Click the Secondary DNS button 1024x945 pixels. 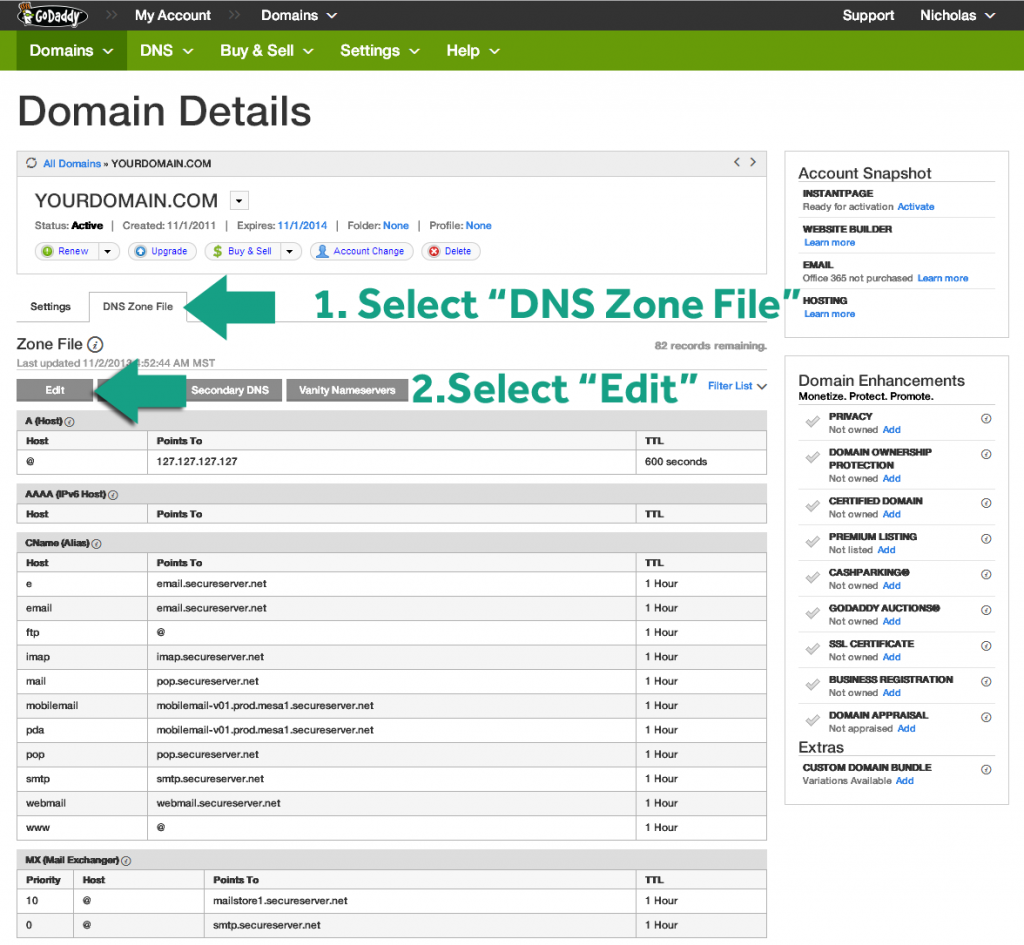click(x=230, y=390)
